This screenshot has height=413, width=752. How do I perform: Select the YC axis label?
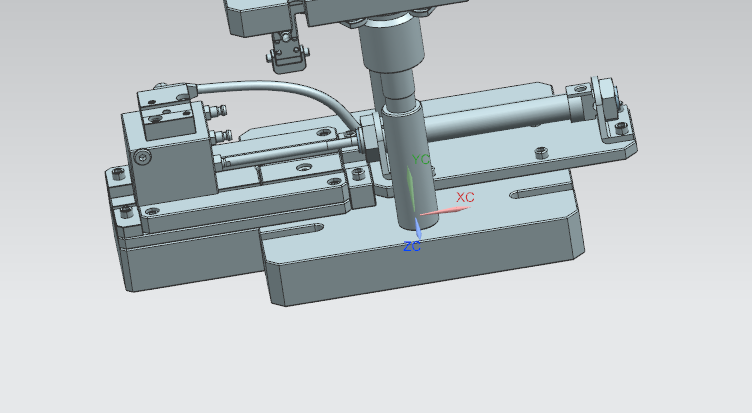(x=421, y=159)
